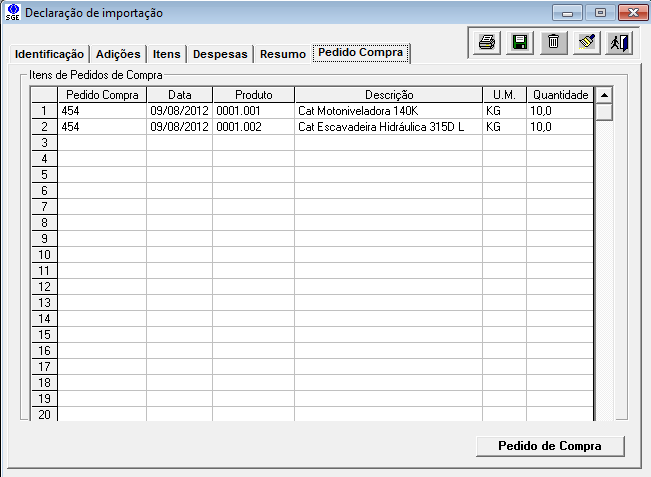Viewport: 651px width, 477px height.
Task: Click row header number 1
Action: [x=44, y=111]
